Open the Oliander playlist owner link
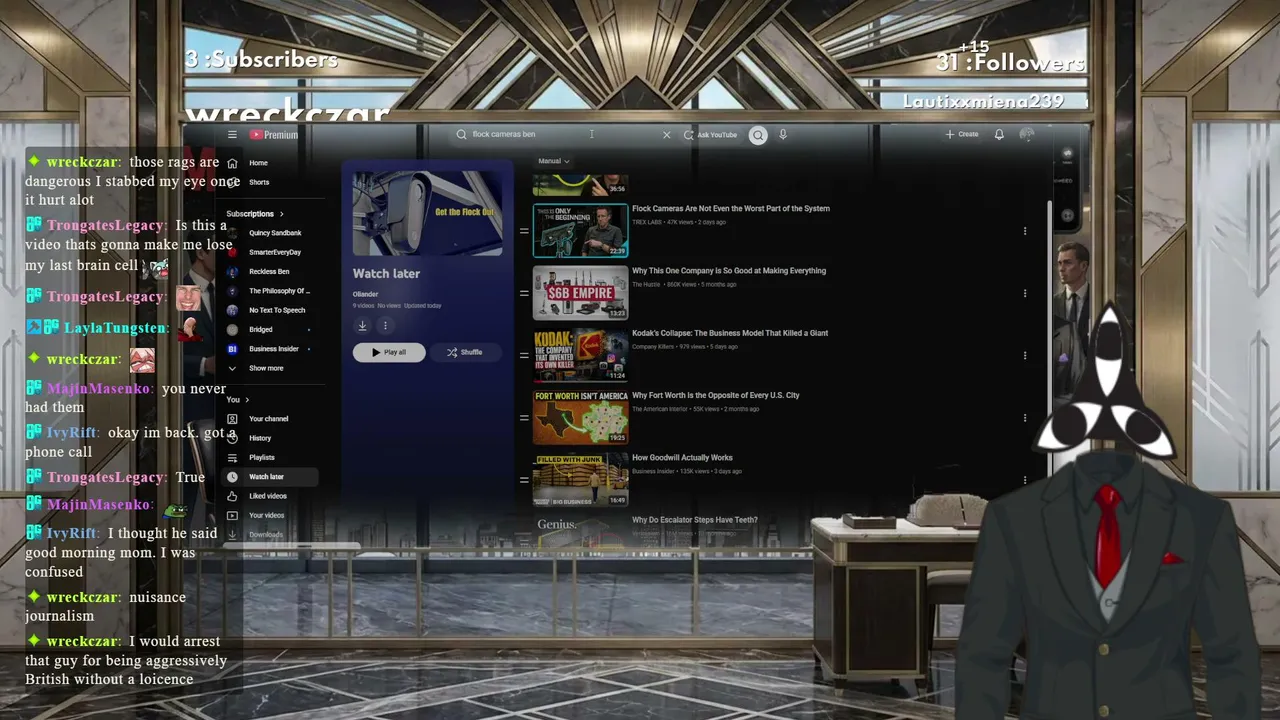 [366, 294]
